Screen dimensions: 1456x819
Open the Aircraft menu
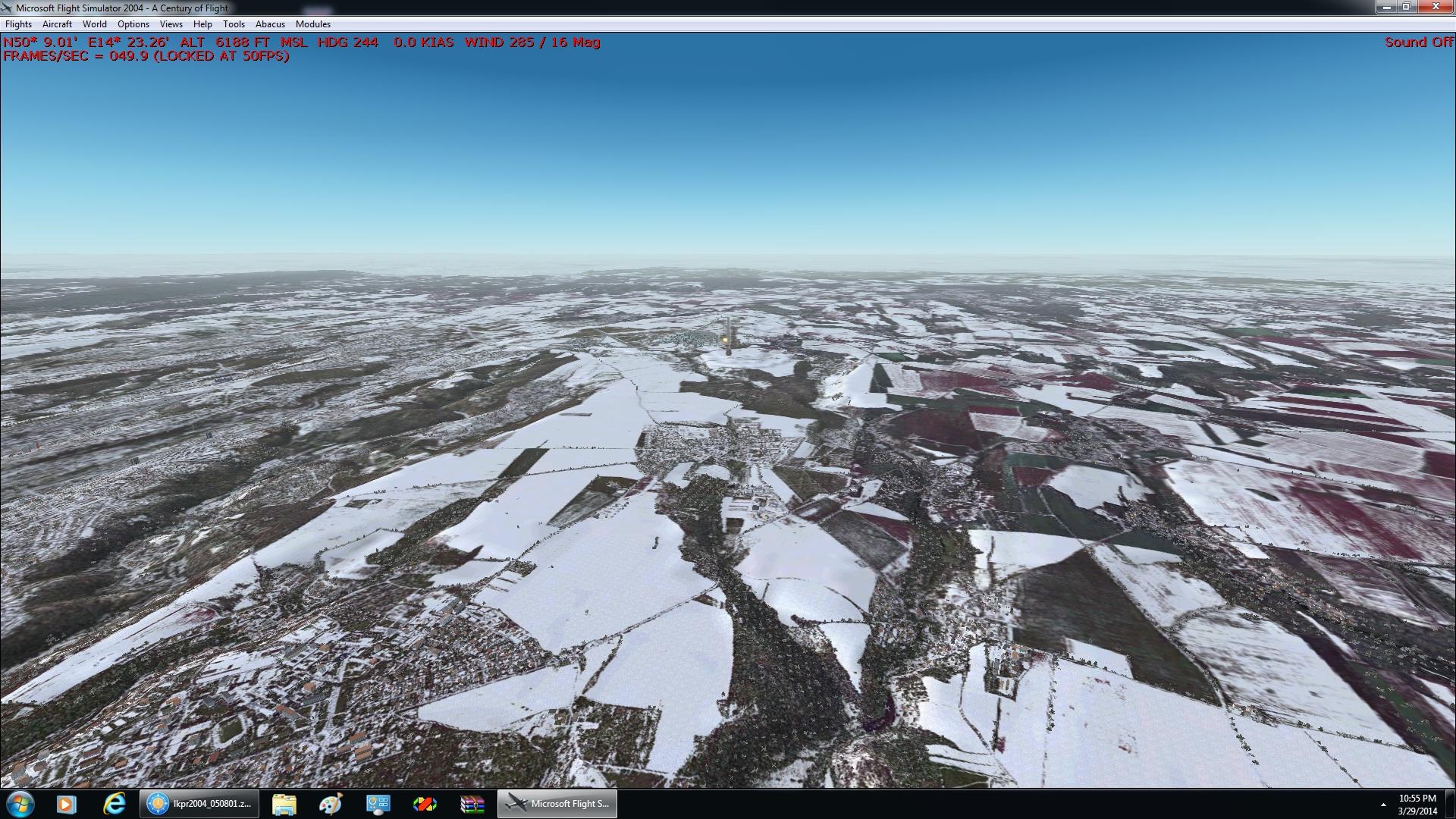click(57, 24)
